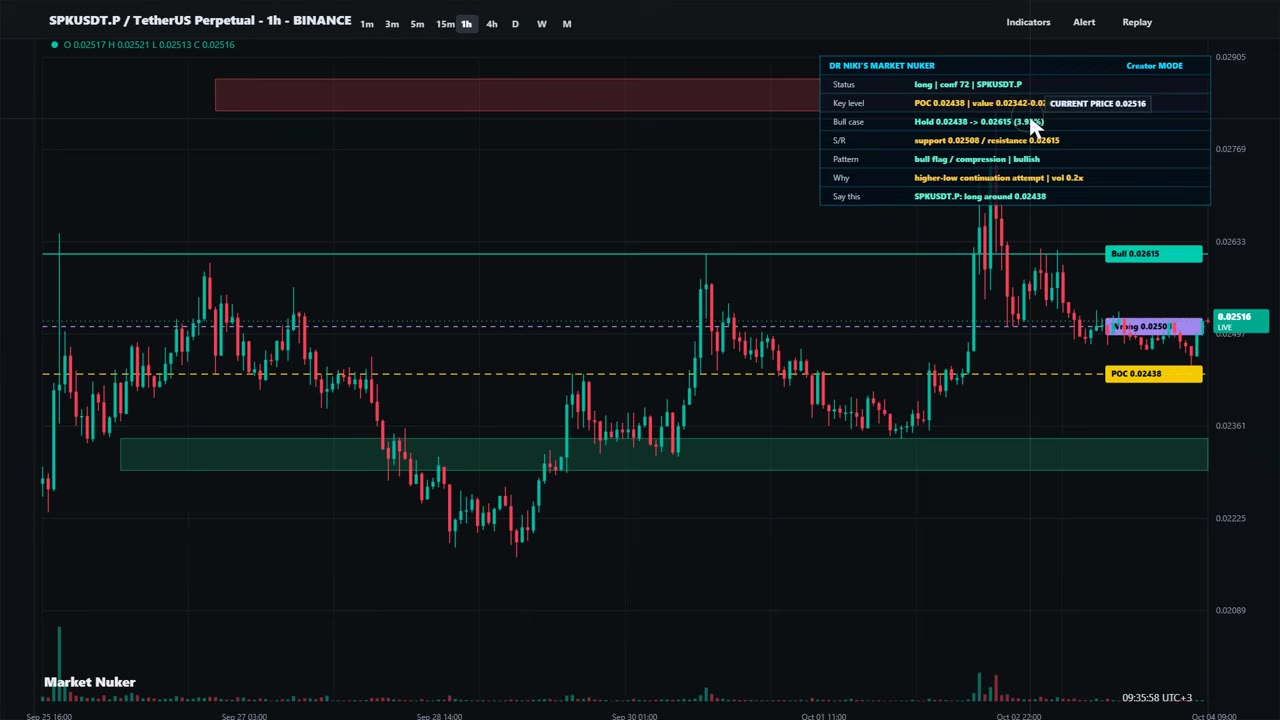Screen dimensions: 1280x720
Task: Click the CURRENT PRICE 0.02516 tooltip
Action: click(1097, 103)
